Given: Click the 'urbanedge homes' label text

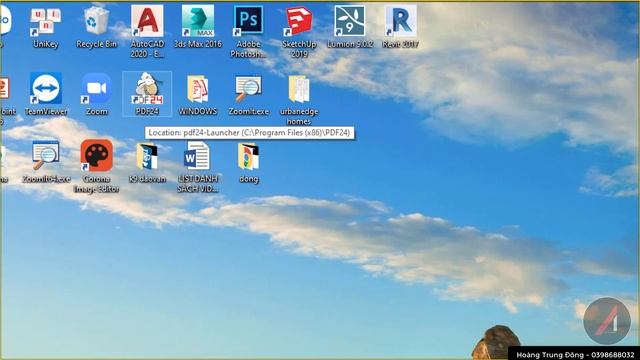Looking at the screenshot, I should [x=299, y=116].
